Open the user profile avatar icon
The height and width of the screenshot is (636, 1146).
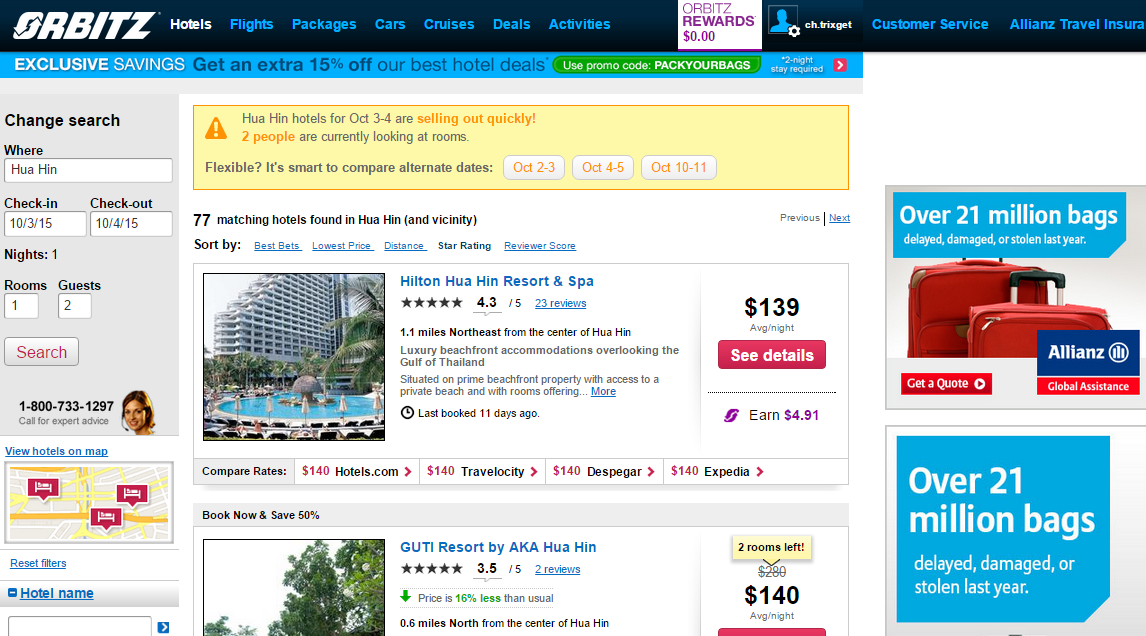pyautogui.click(x=784, y=22)
